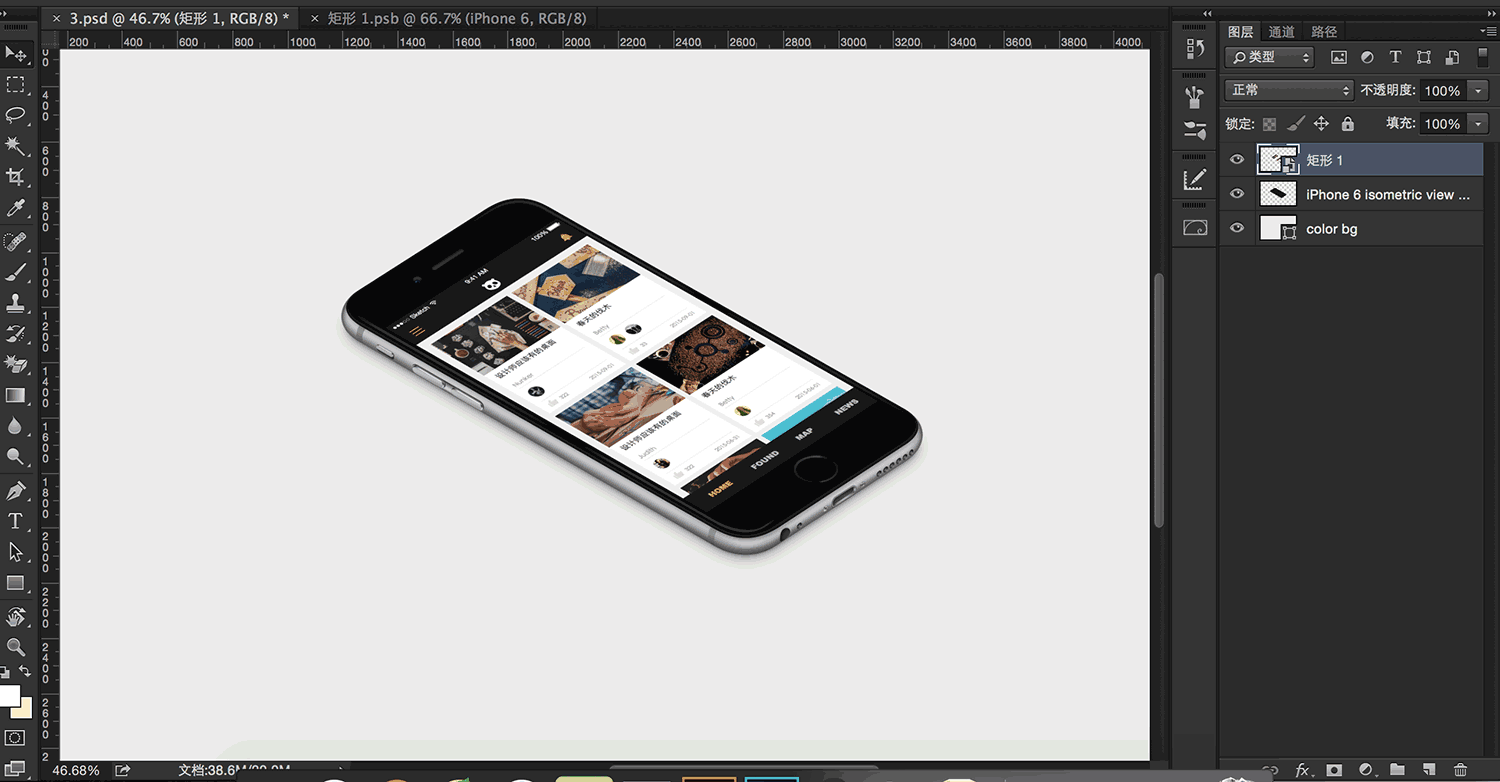This screenshot has width=1500, height=782.
Task: Toggle lock image pixels brush icon
Action: (x=1295, y=124)
